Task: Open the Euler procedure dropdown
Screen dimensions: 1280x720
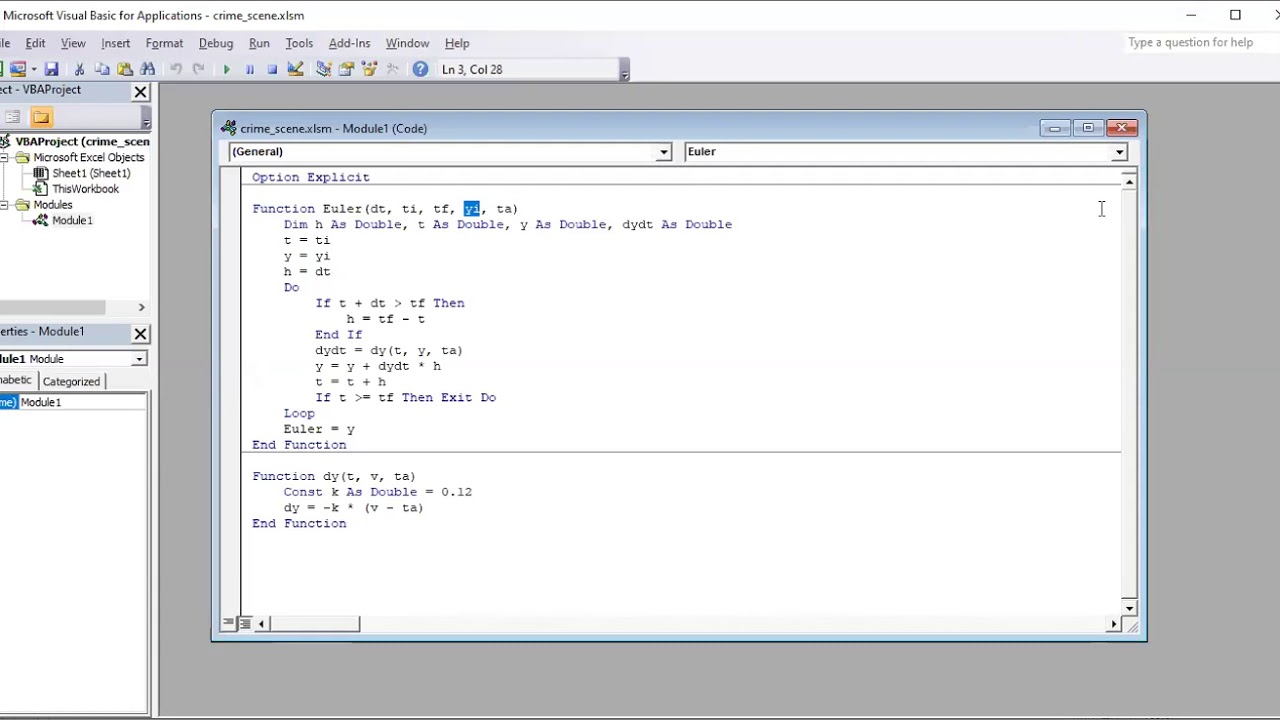Action: (1119, 152)
